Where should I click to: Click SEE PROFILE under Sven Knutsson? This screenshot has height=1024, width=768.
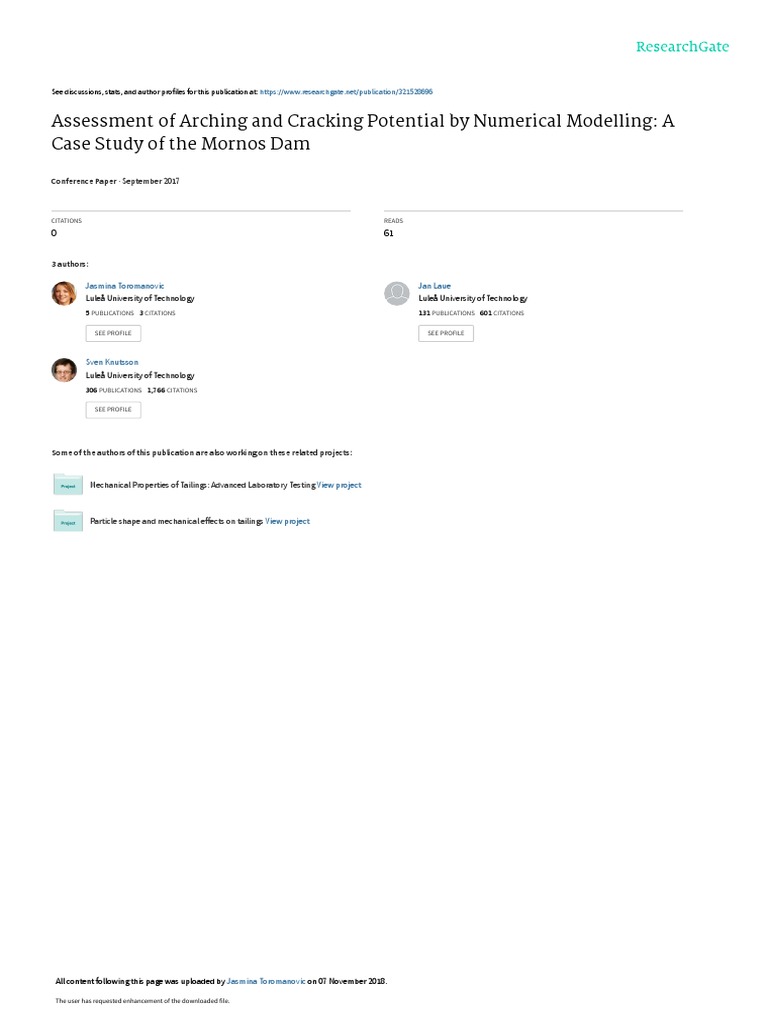point(113,409)
